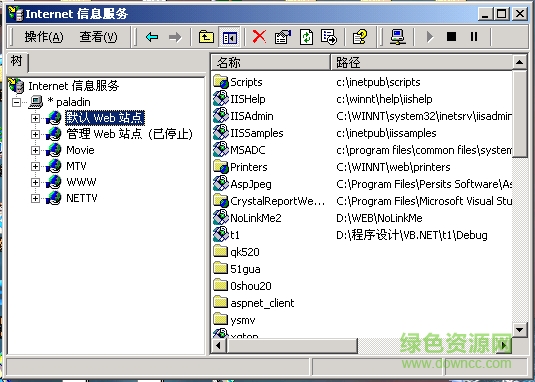Click the vertical scrollbar thumb
This screenshot has width=535, height=382.
pos(520,114)
